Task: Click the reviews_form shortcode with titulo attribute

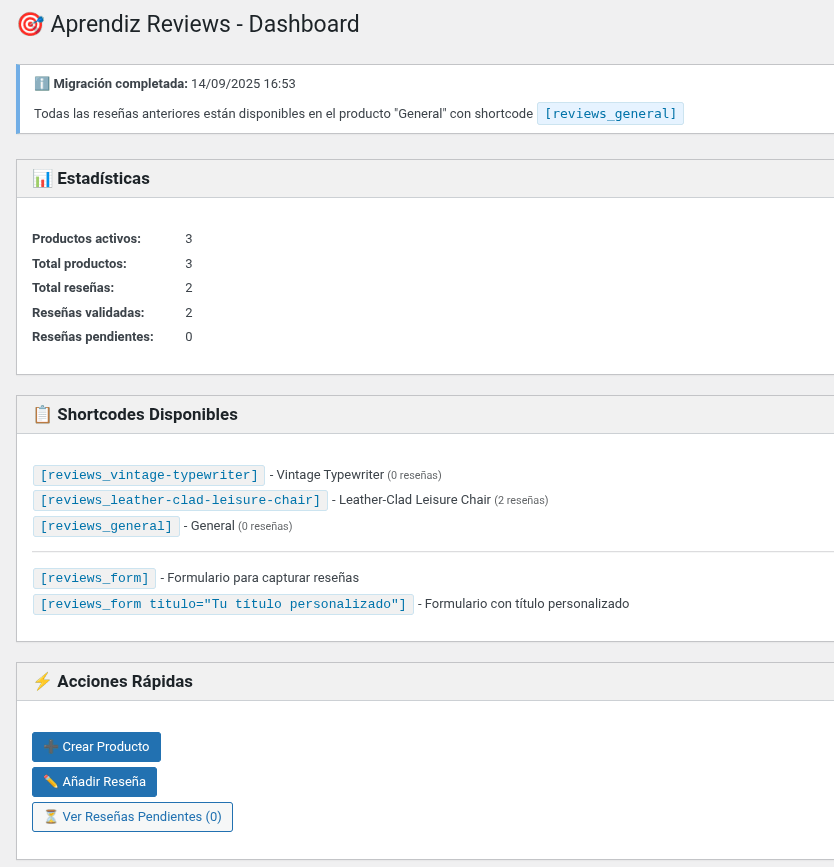Action: pos(223,604)
